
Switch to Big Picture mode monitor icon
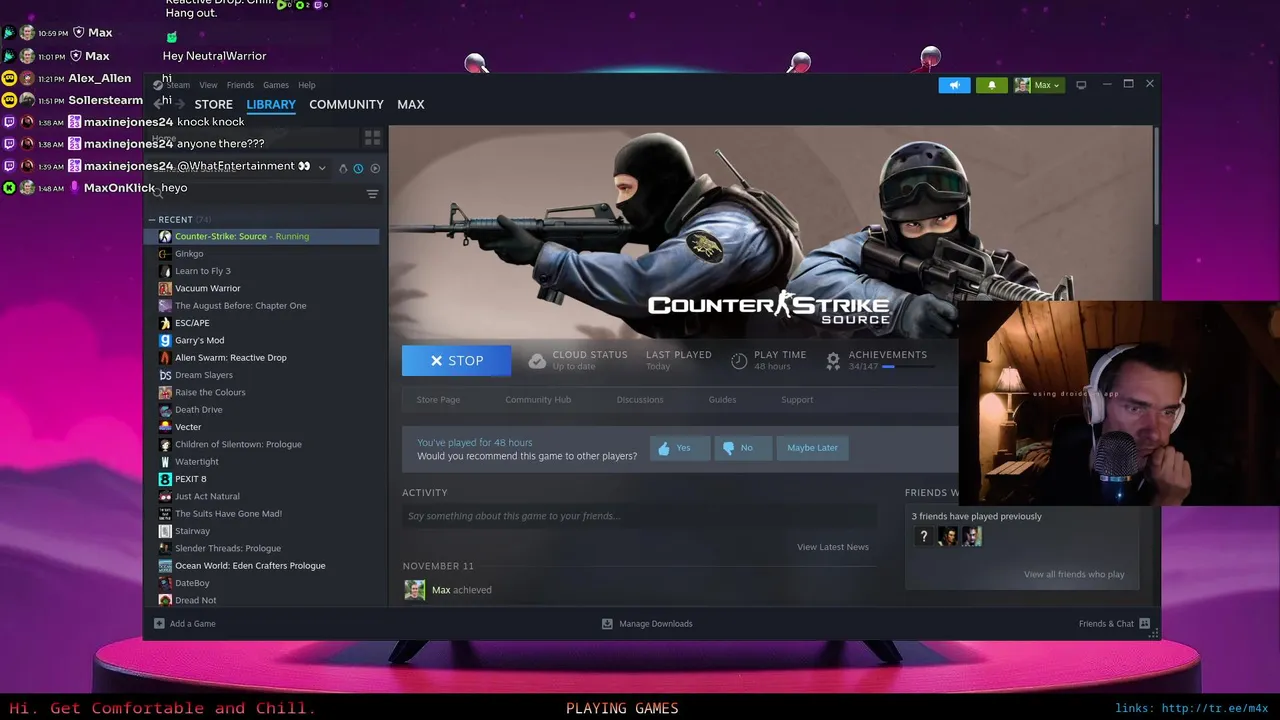coord(1081,85)
